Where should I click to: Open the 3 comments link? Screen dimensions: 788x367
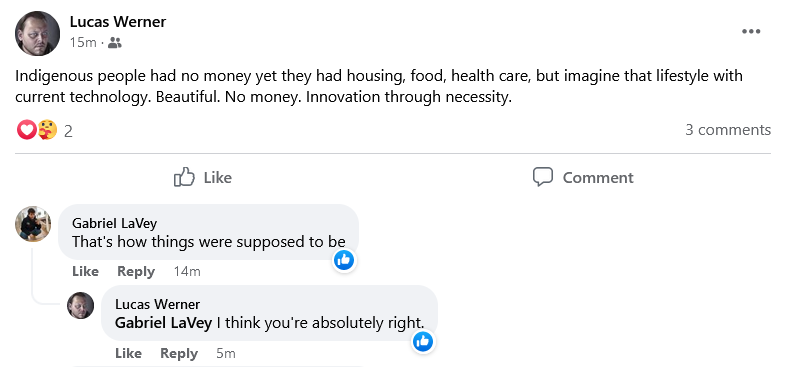728,130
